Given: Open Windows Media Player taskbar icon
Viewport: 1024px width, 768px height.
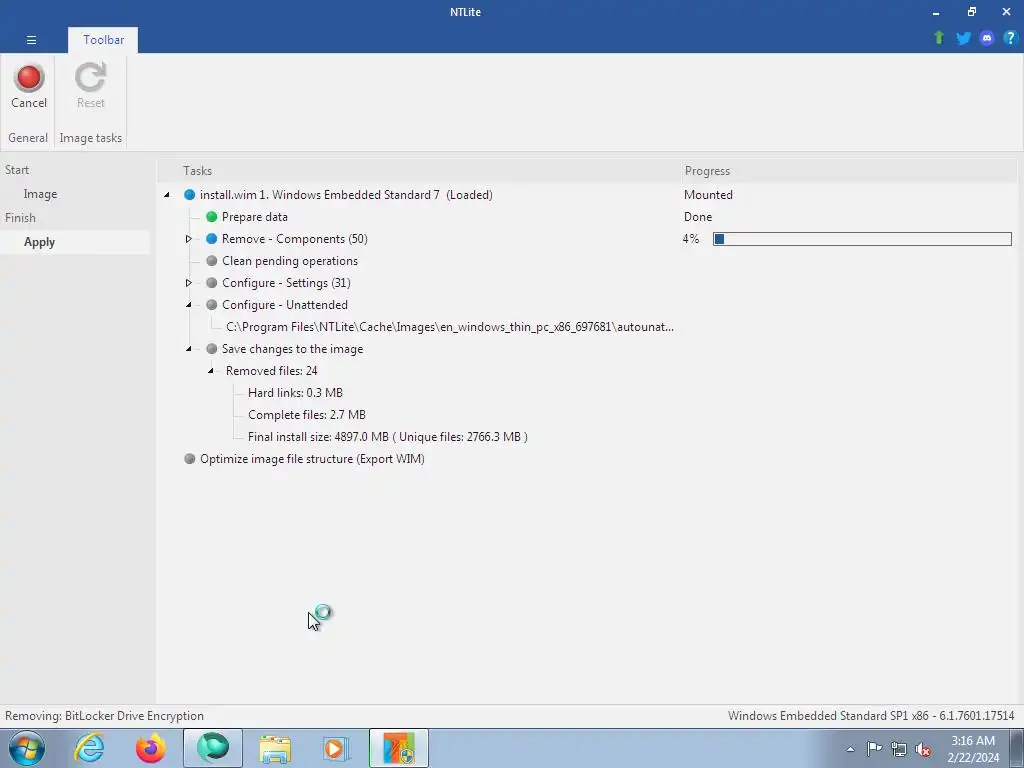Looking at the screenshot, I should tap(337, 748).
